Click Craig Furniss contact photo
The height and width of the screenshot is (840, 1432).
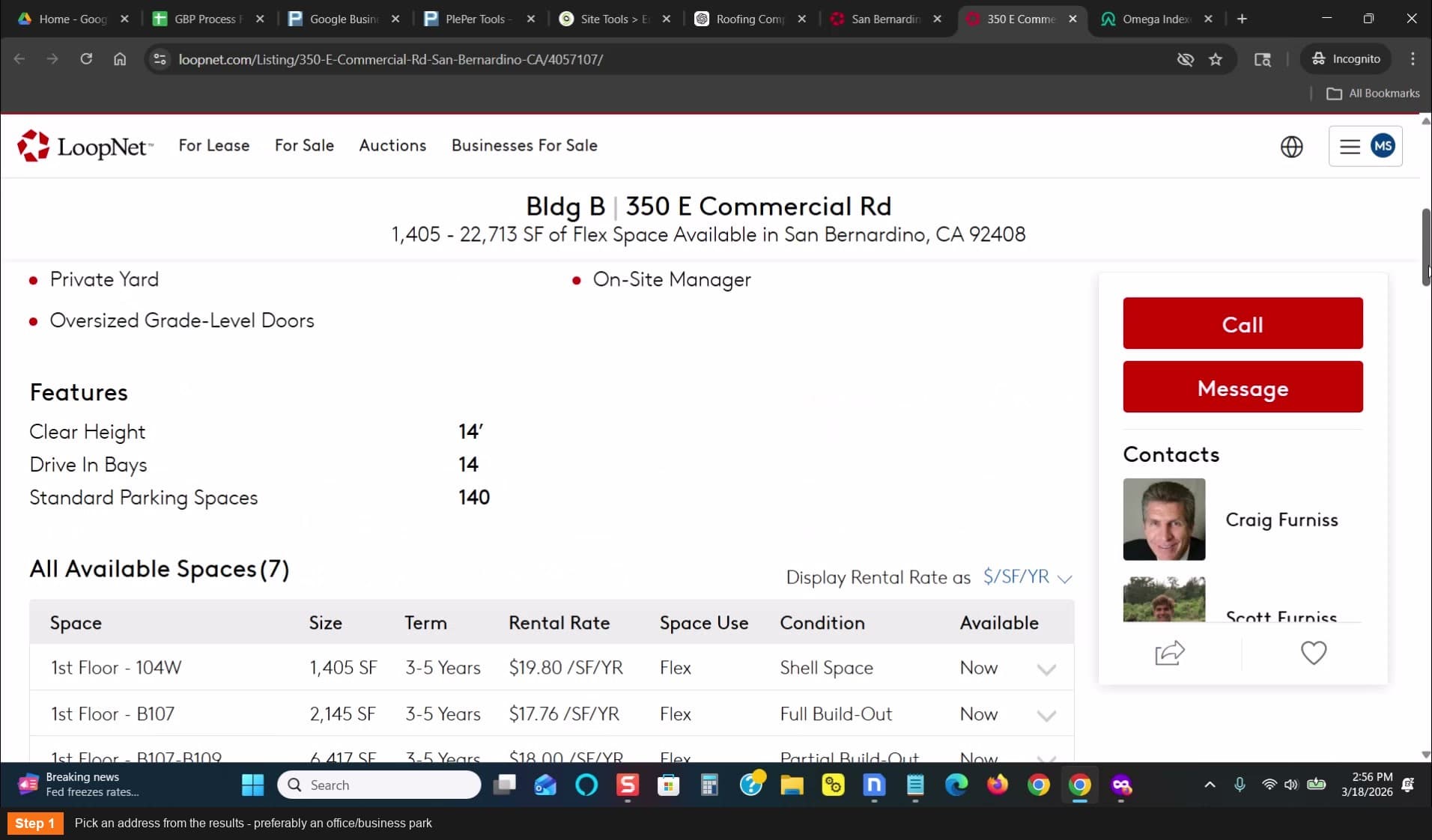click(x=1164, y=520)
